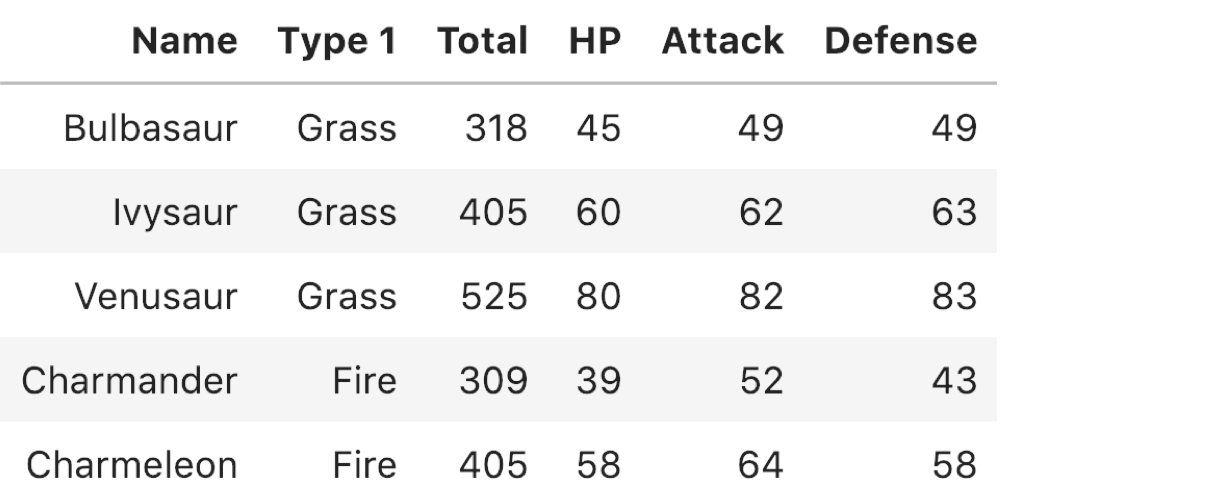Click the Venusaur name cell

tap(156, 296)
